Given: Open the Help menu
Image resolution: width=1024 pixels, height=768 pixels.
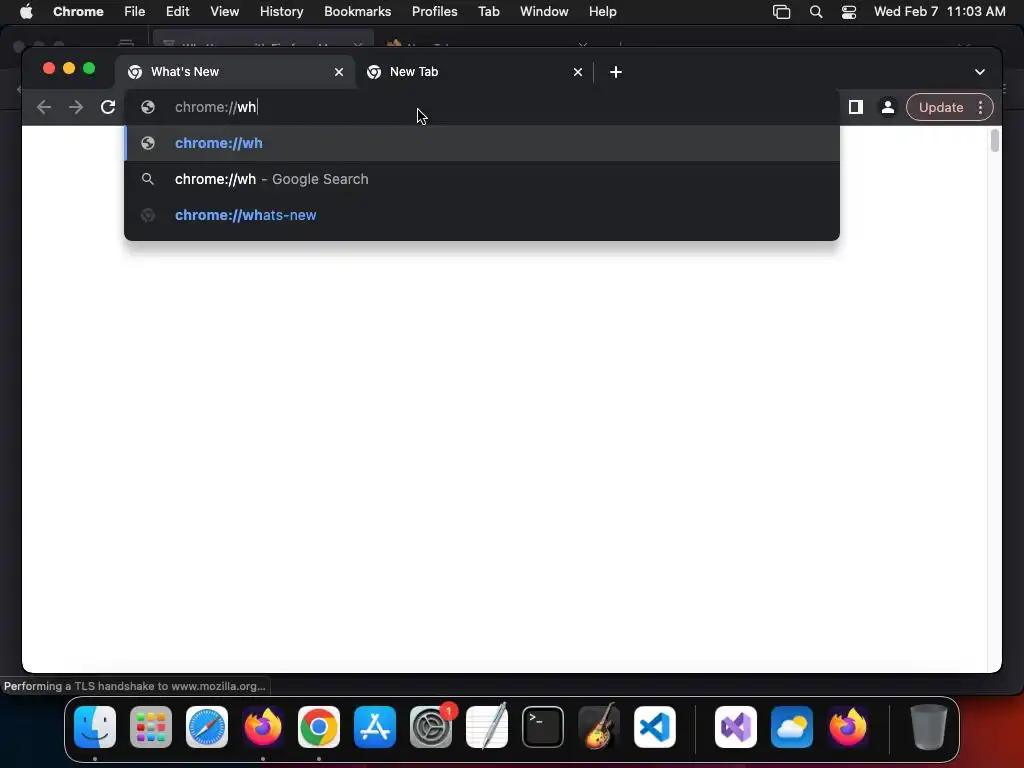Looking at the screenshot, I should [x=602, y=12].
